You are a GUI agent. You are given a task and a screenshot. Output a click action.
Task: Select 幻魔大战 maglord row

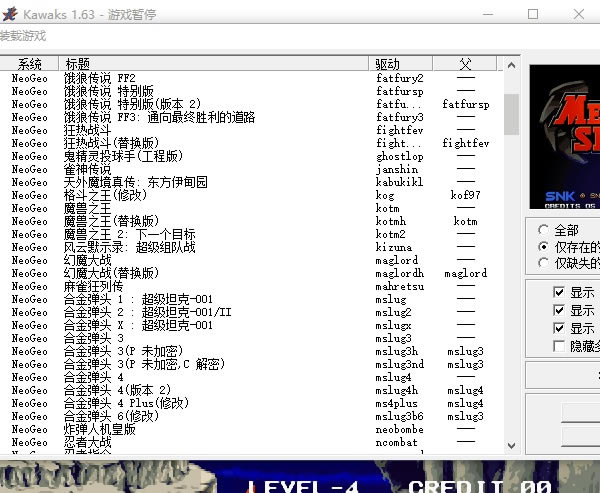[x=251, y=260]
